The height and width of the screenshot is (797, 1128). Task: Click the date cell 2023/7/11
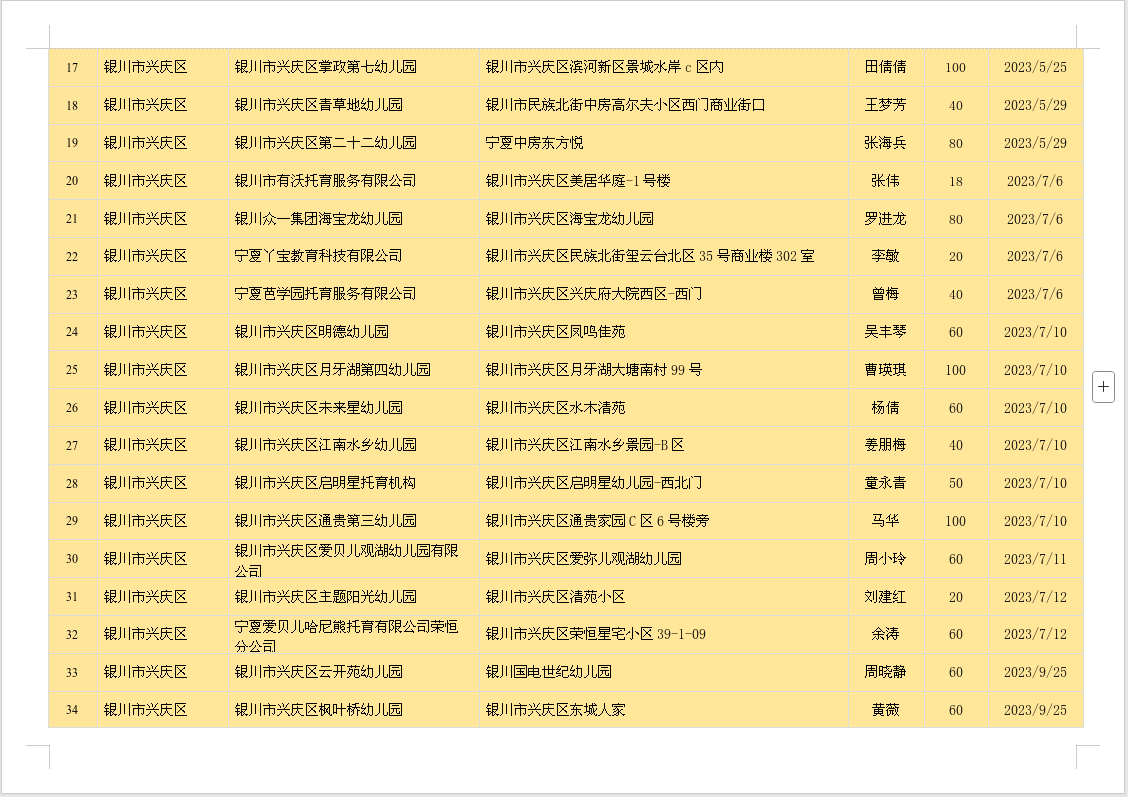(1035, 559)
